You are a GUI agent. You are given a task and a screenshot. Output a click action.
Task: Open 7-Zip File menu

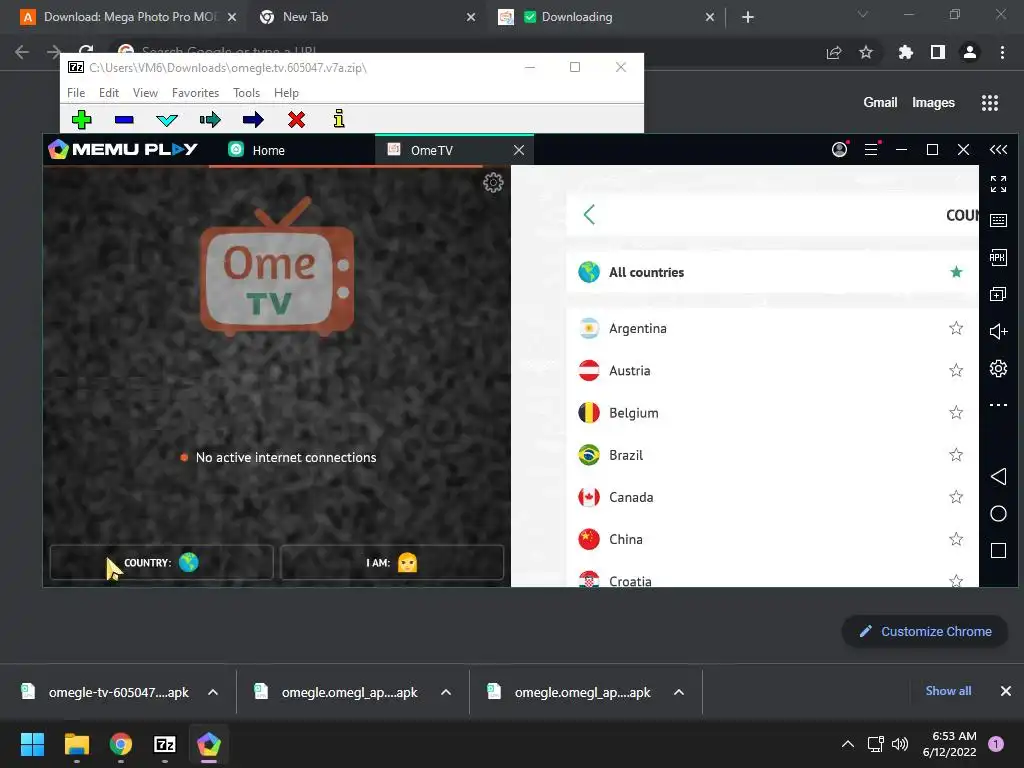click(x=76, y=93)
